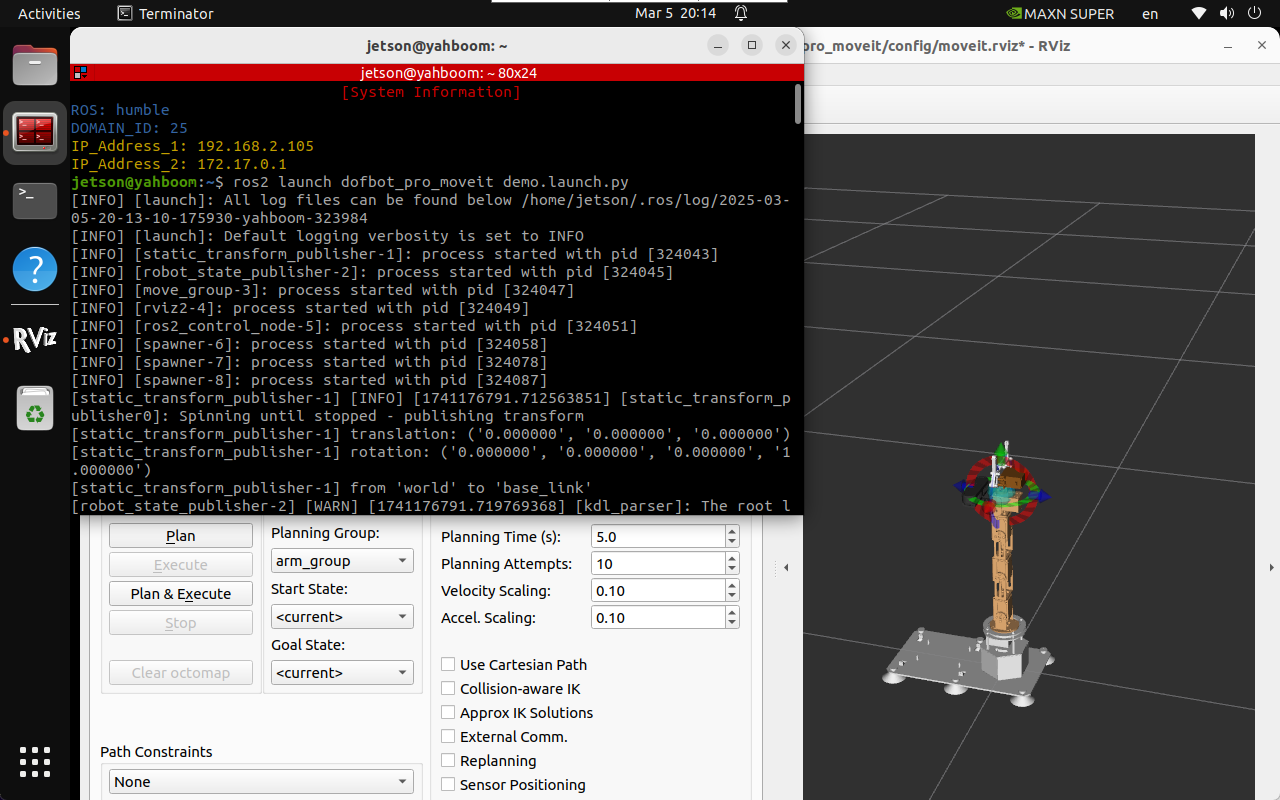The width and height of the screenshot is (1280, 800).
Task: Open the notification bell in the top bar
Action: (741, 14)
